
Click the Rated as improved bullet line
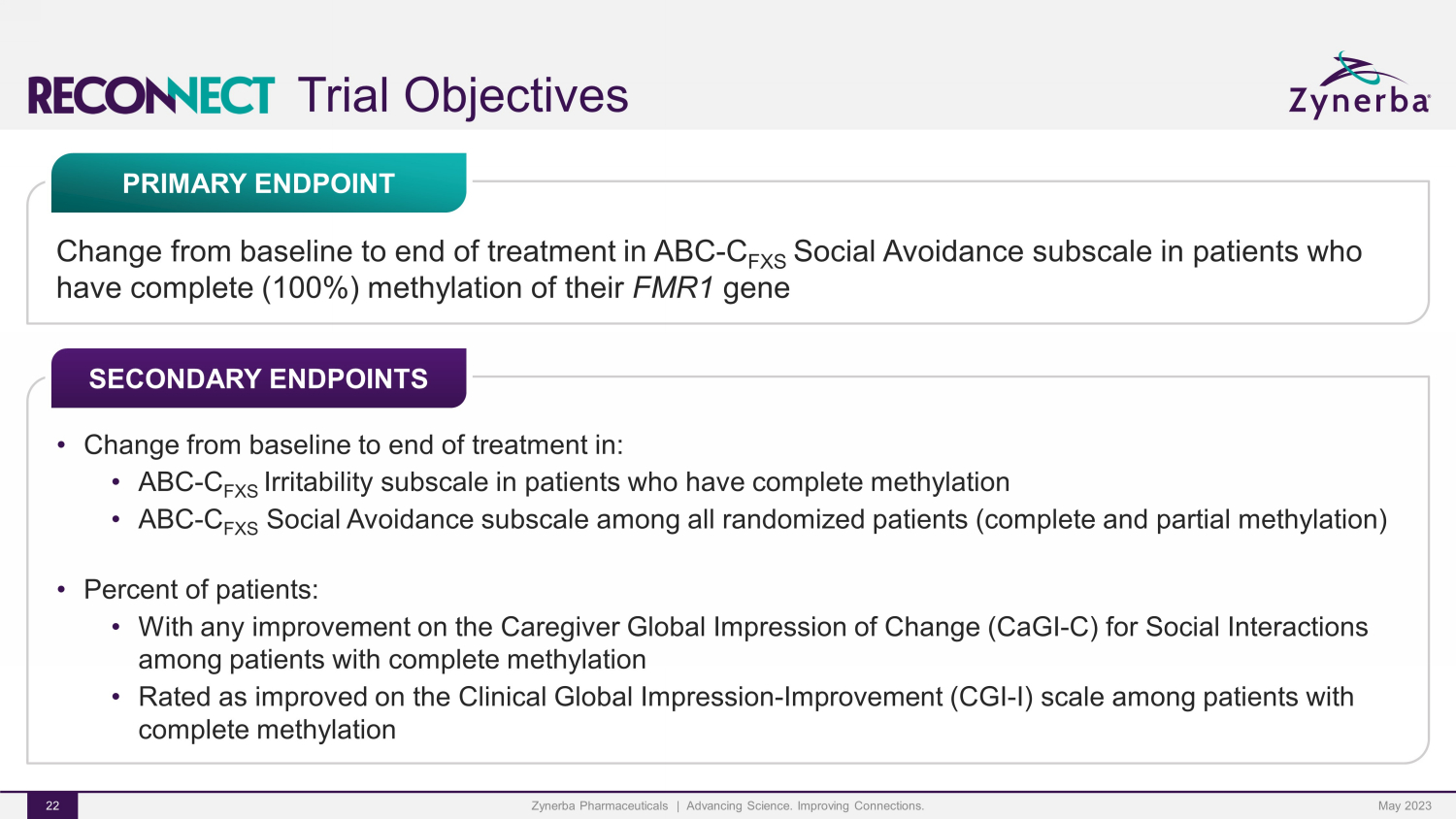click(745, 697)
